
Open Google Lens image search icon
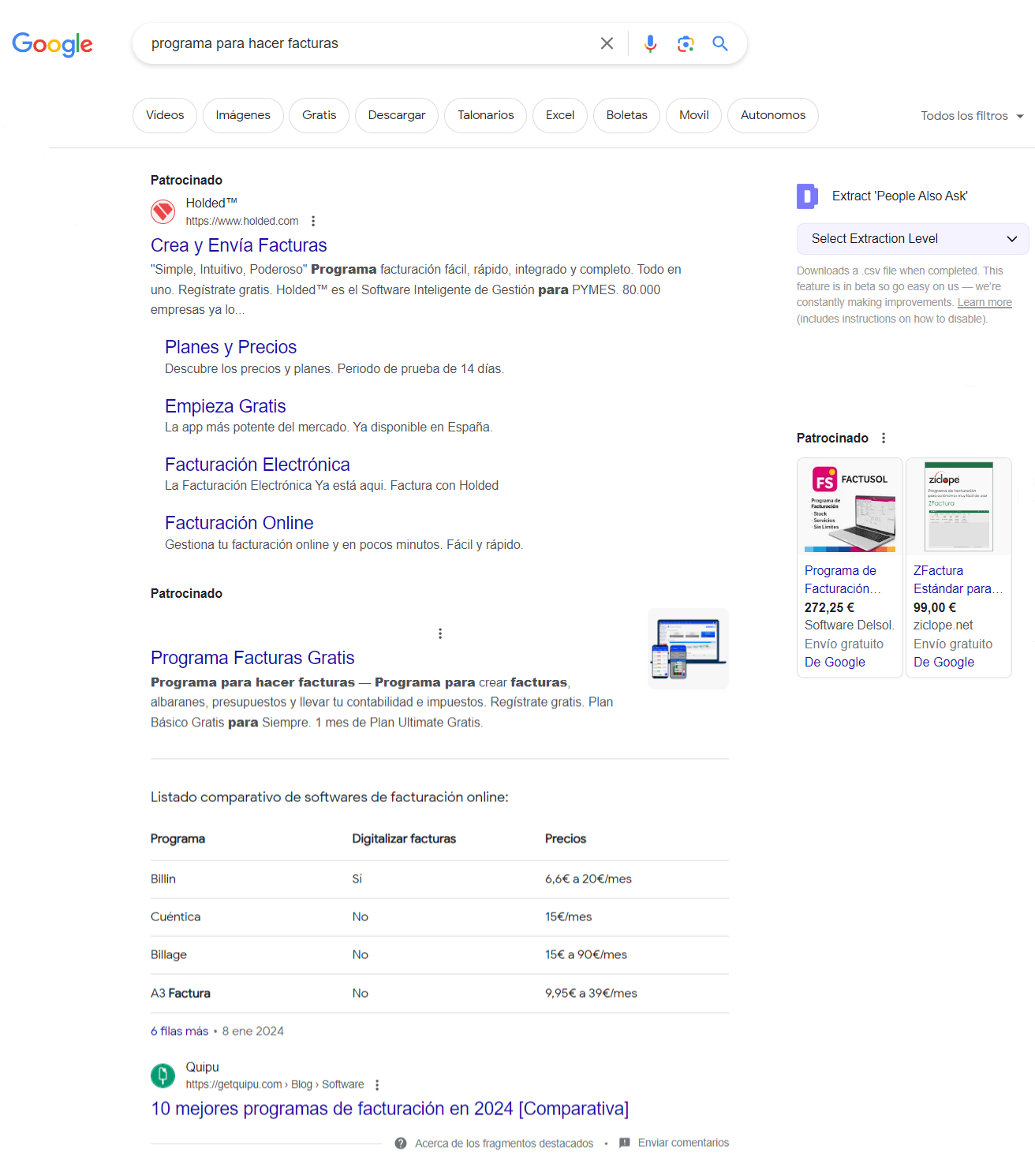point(686,43)
